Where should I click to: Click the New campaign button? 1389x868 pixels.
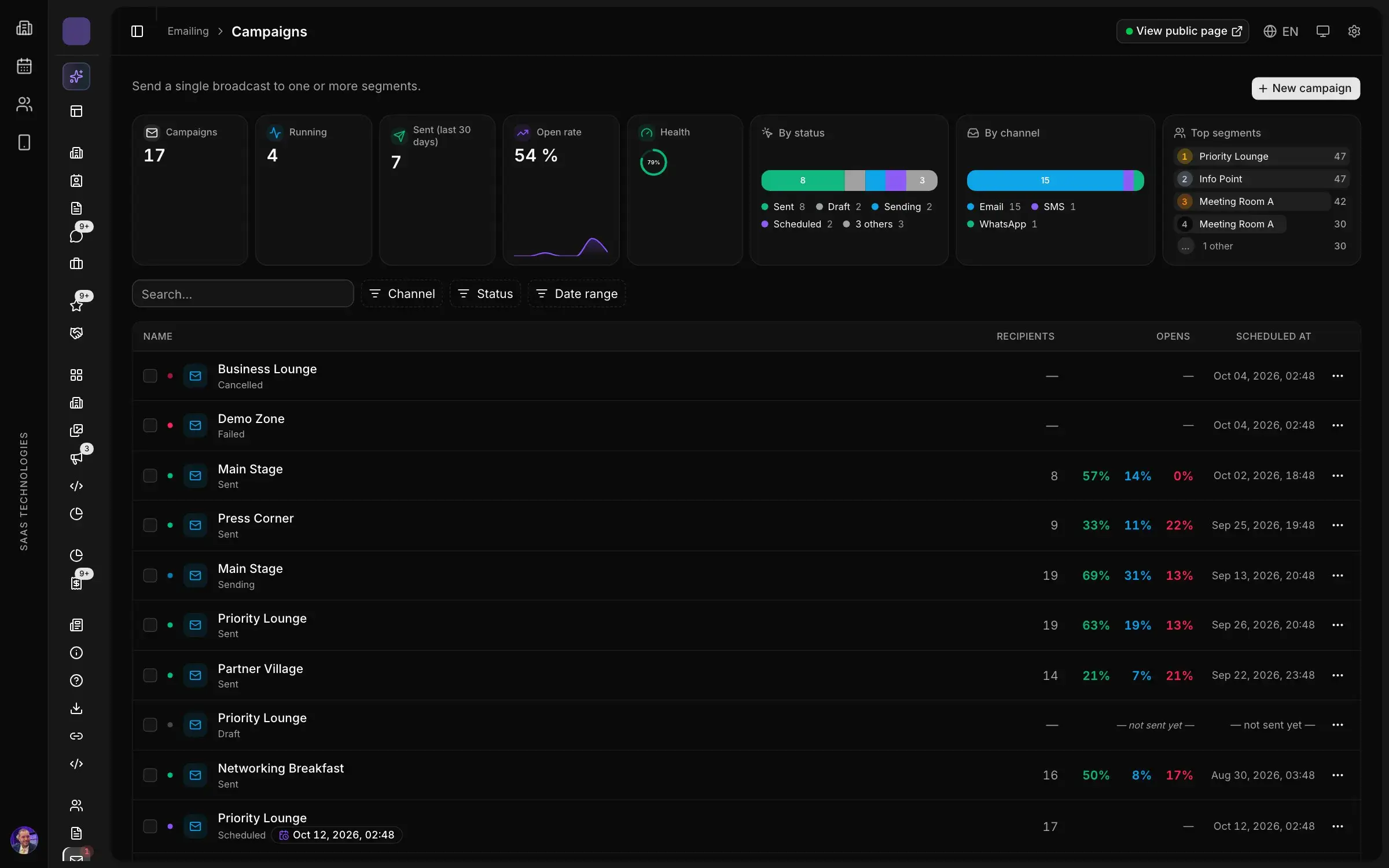[1306, 88]
